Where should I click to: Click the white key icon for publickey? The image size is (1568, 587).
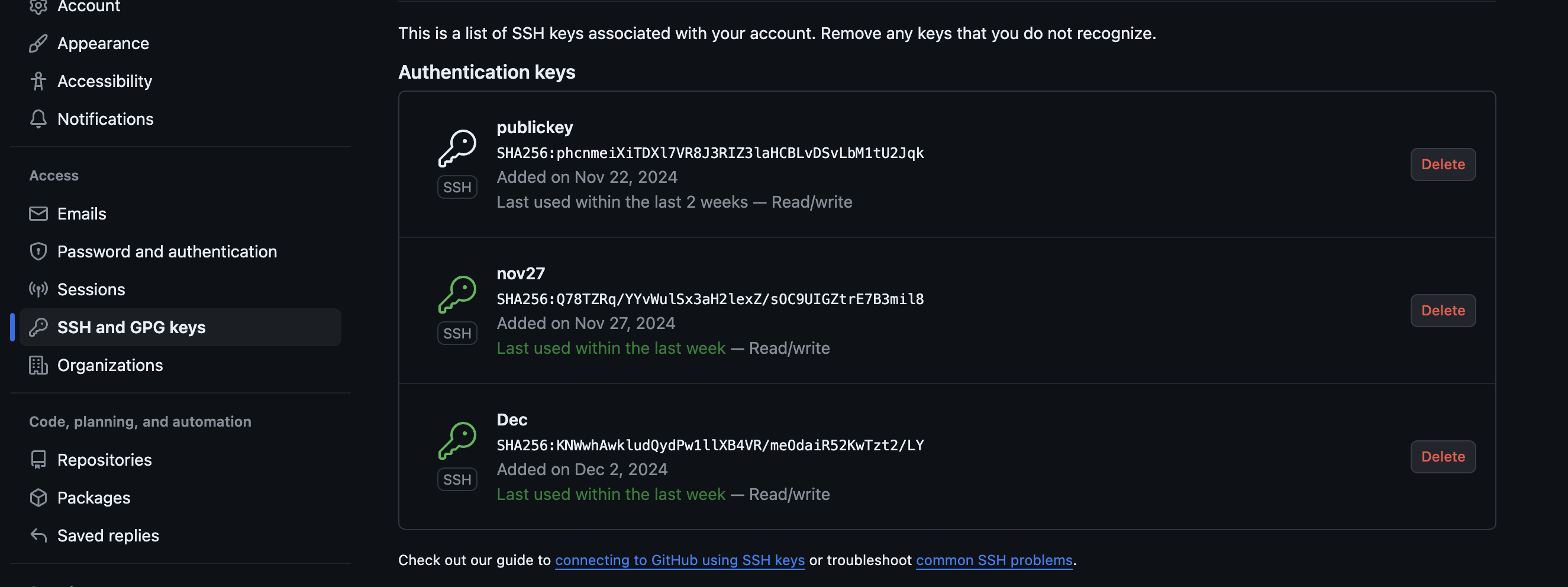pos(457,147)
